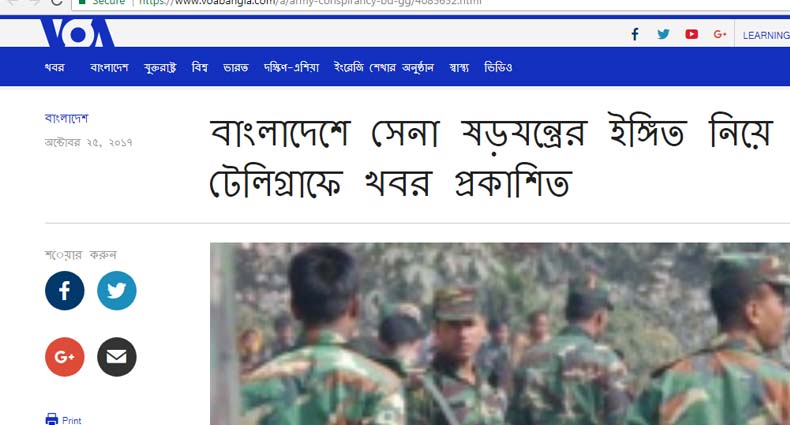
Task: Open the বাংলাদেশ navigation item
Action: pos(109,67)
